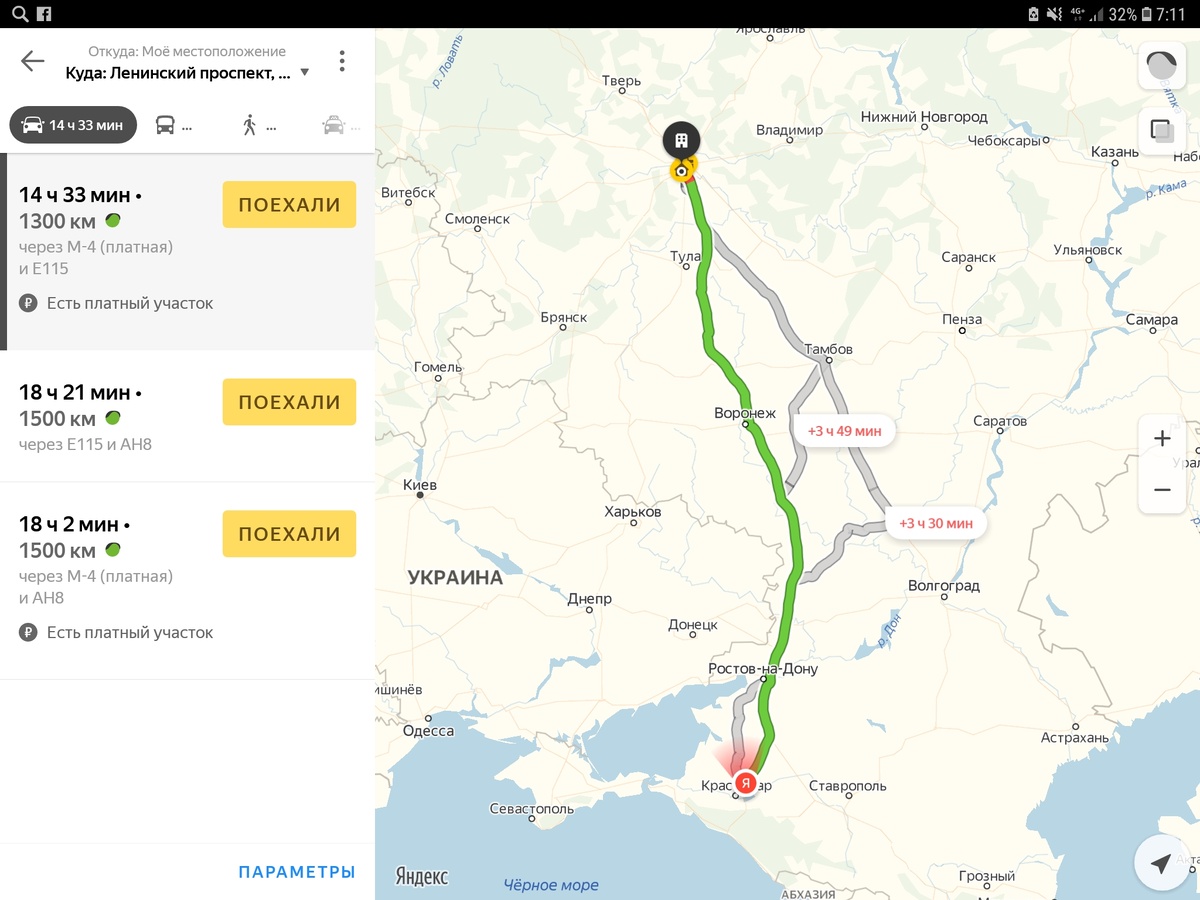Select the +3 ч 49 мин alternate route label
The width and height of the screenshot is (1200, 900).
tap(845, 431)
